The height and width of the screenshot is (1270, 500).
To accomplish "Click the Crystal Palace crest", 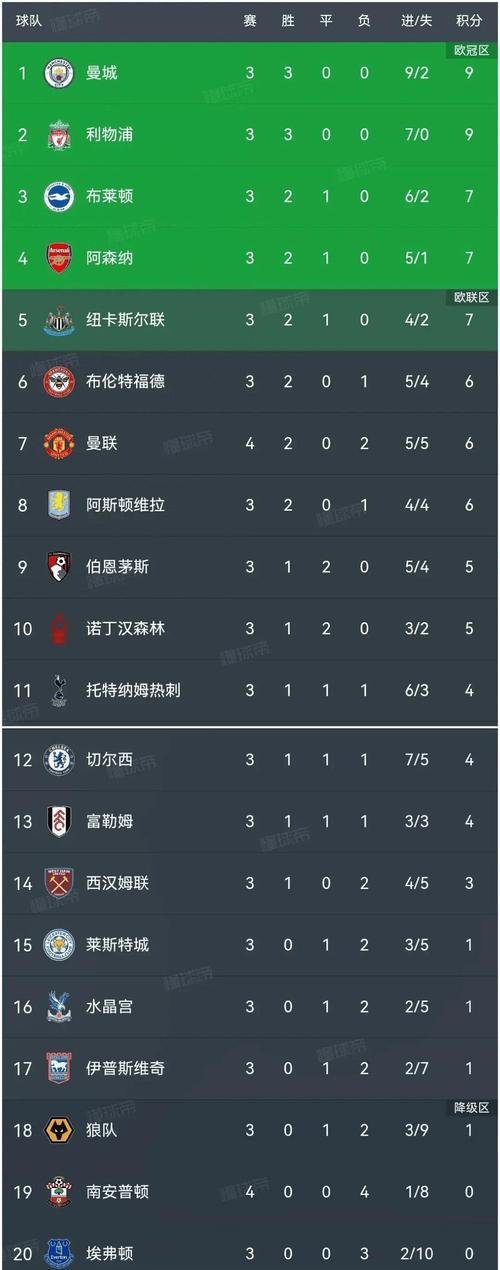I will point(59,1007).
